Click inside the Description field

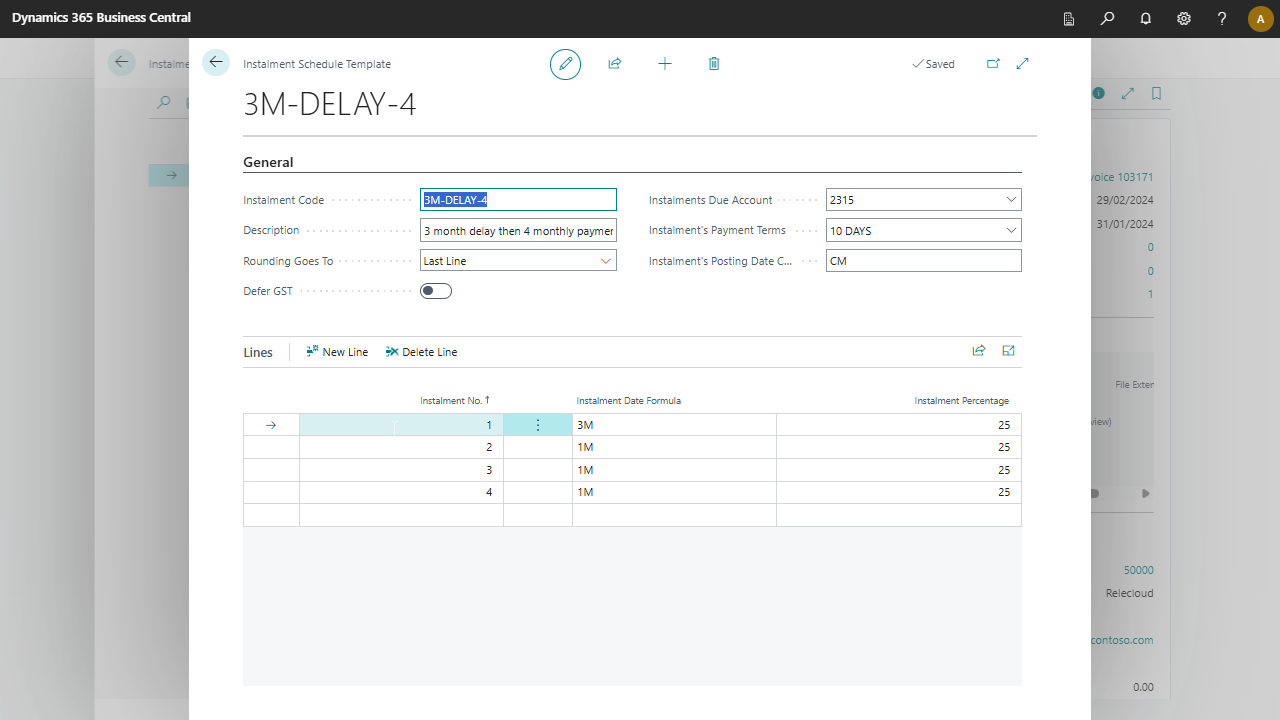point(518,230)
